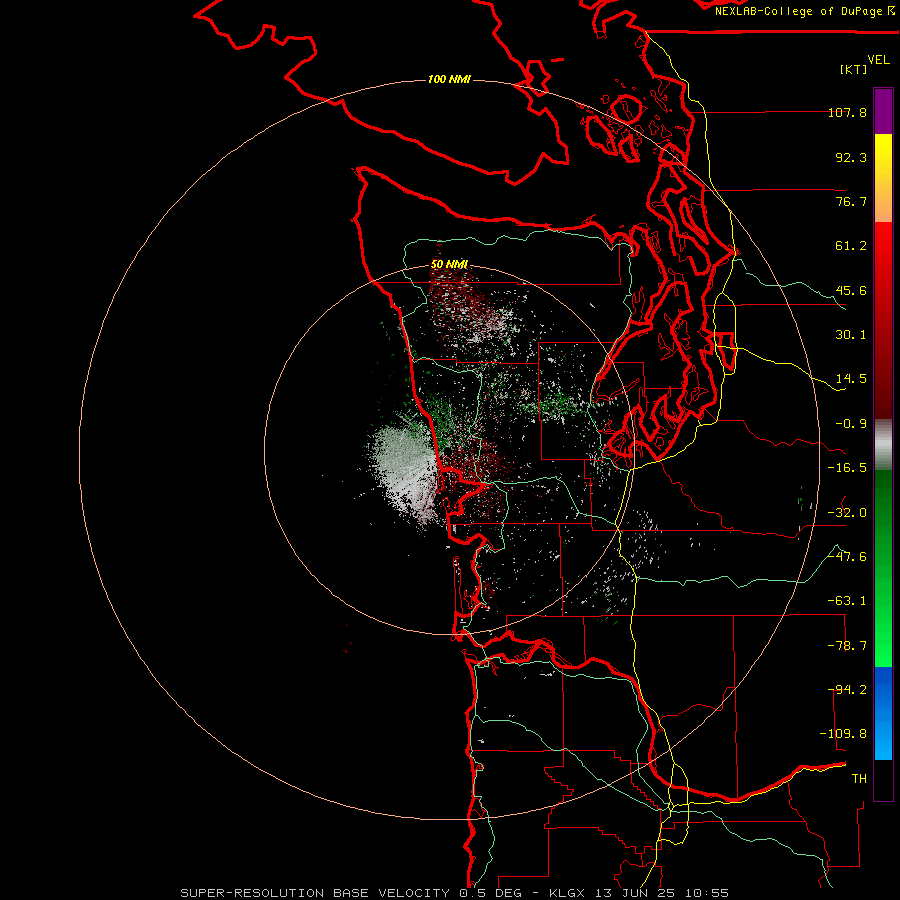The height and width of the screenshot is (900, 900).
Task: Click the -63.1 velocity scale value
Action: [x=847, y=601]
